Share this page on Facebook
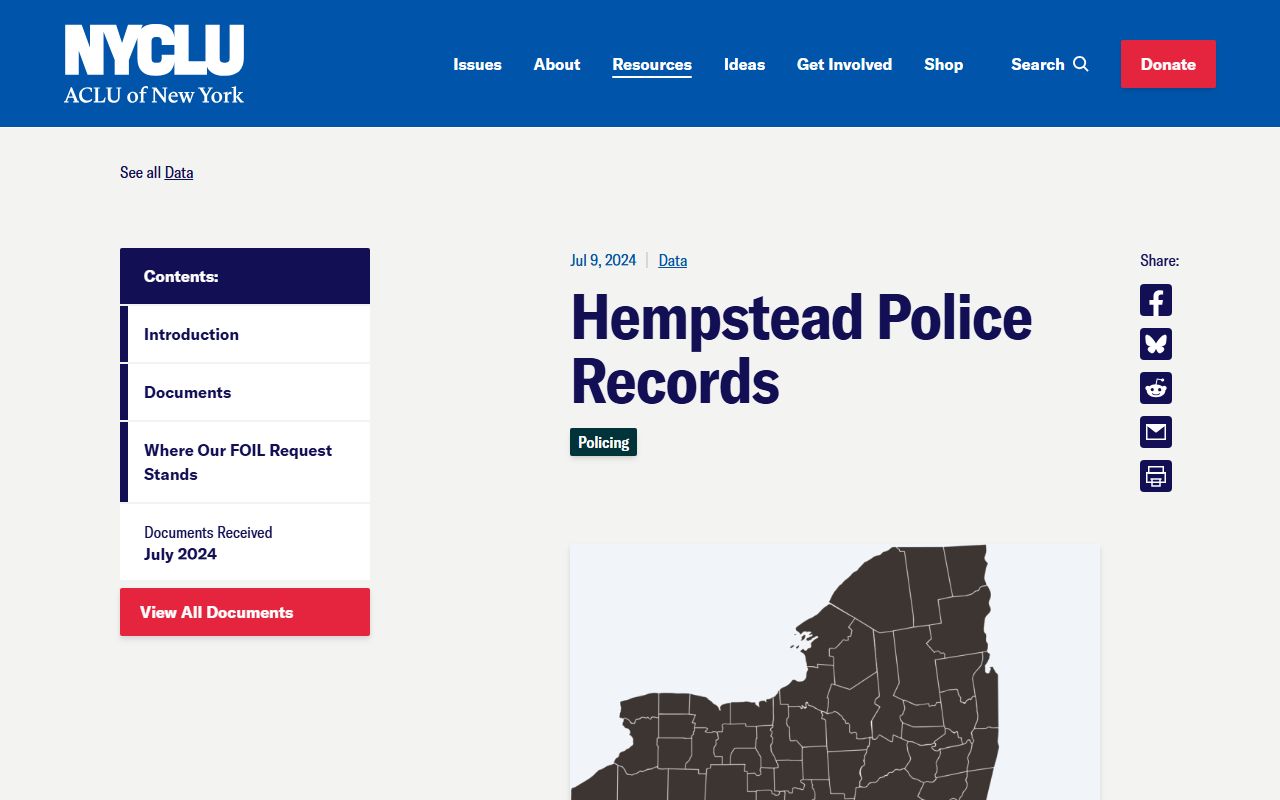This screenshot has height=800, width=1280. (x=1156, y=300)
